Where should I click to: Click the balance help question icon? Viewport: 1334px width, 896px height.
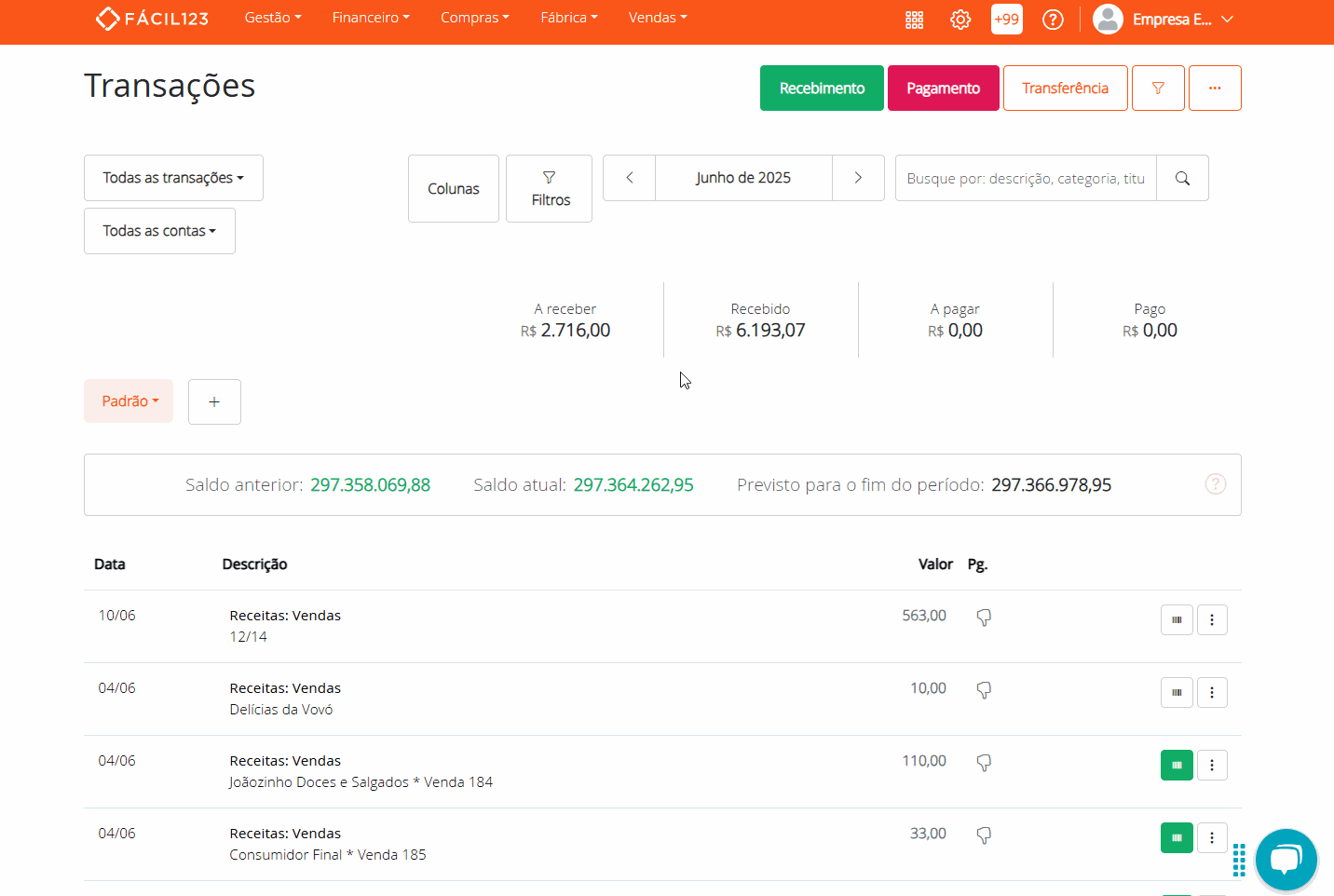pyautogui.click(x=1216, y=484)
